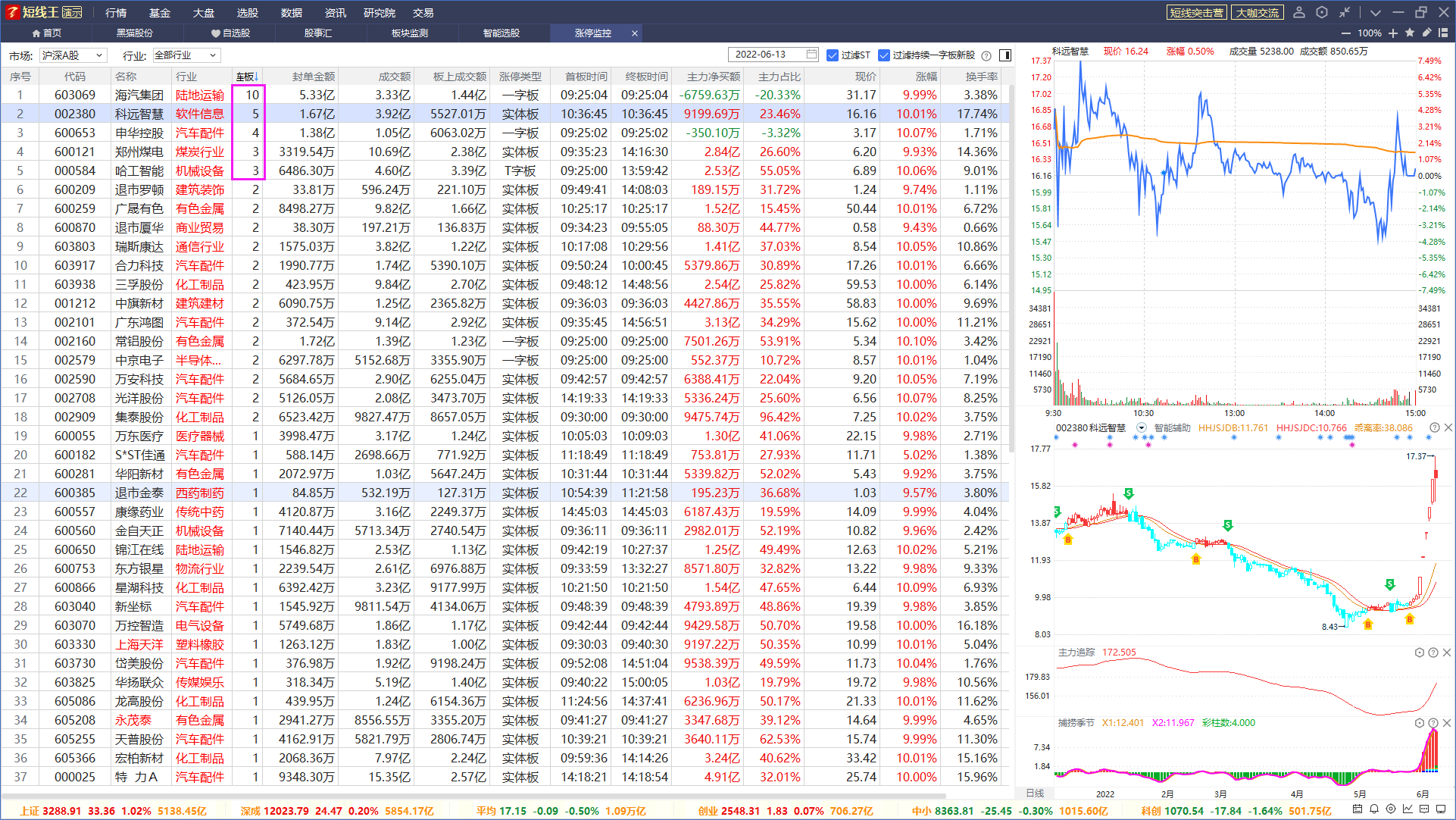Close the 涨停监控 tab
This screenshot has width=1456, height=820.
click(x=635, y=33)
